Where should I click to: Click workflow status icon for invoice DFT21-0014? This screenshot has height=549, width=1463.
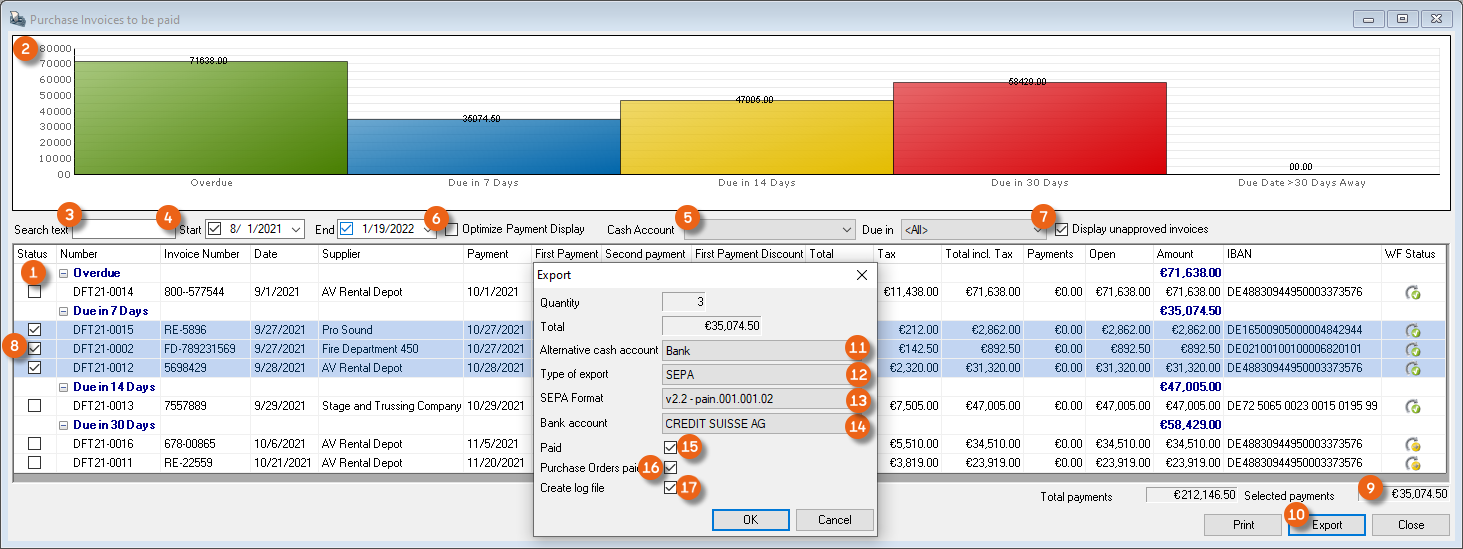(1413, 293)
